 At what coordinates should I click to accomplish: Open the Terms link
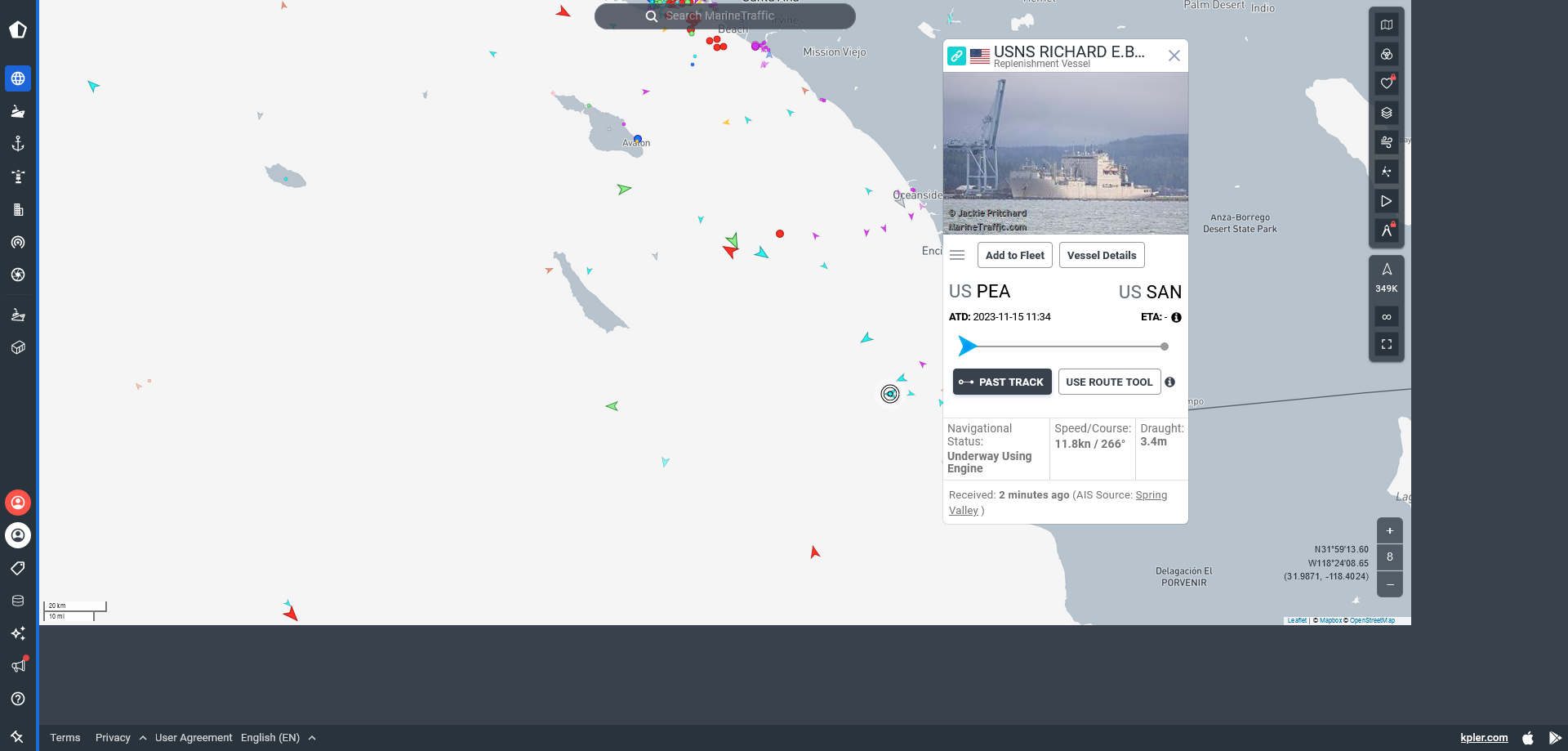[65, 737]
